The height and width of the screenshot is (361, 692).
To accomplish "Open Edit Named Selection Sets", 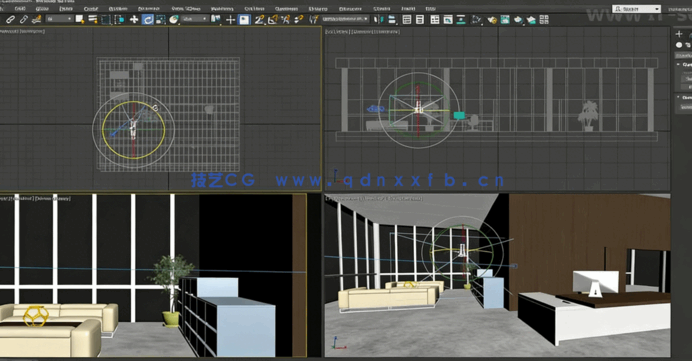I will click(x=313, y=19).
